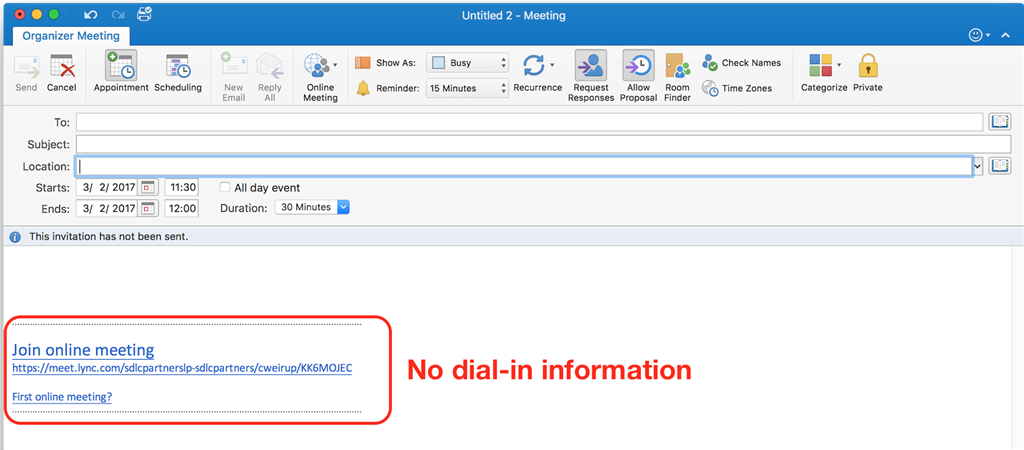Click the print icon in title bar

tap(144, 14)
